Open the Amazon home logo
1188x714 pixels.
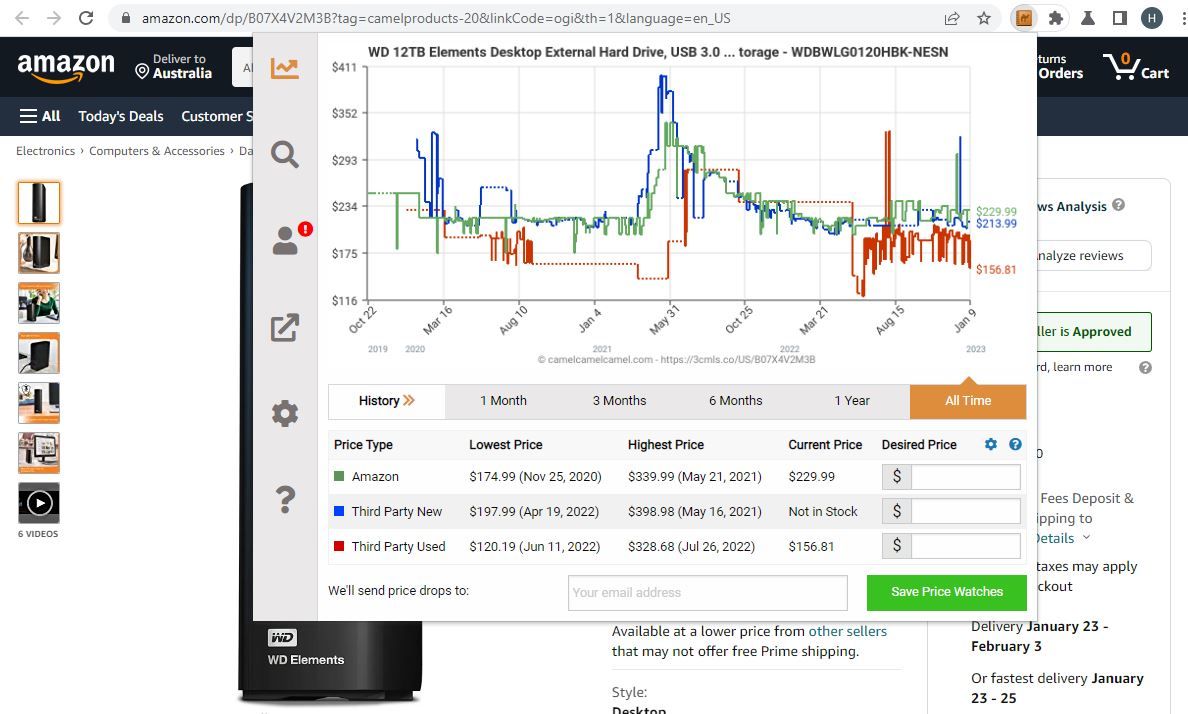[66, 67]
